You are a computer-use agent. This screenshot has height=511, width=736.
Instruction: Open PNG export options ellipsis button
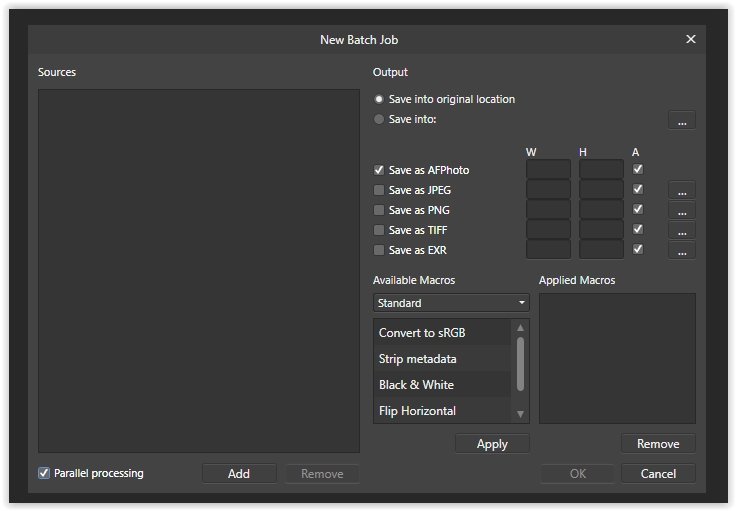(x=681, y=210)
